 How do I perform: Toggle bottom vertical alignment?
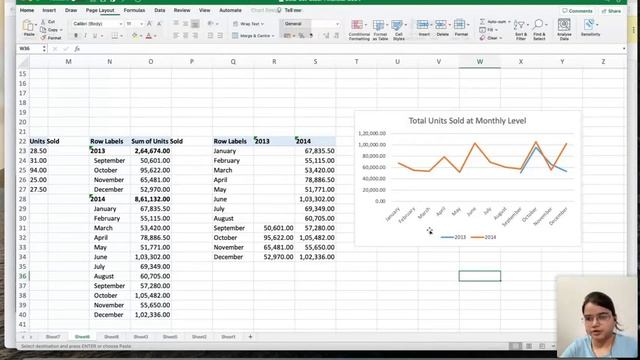195,24
